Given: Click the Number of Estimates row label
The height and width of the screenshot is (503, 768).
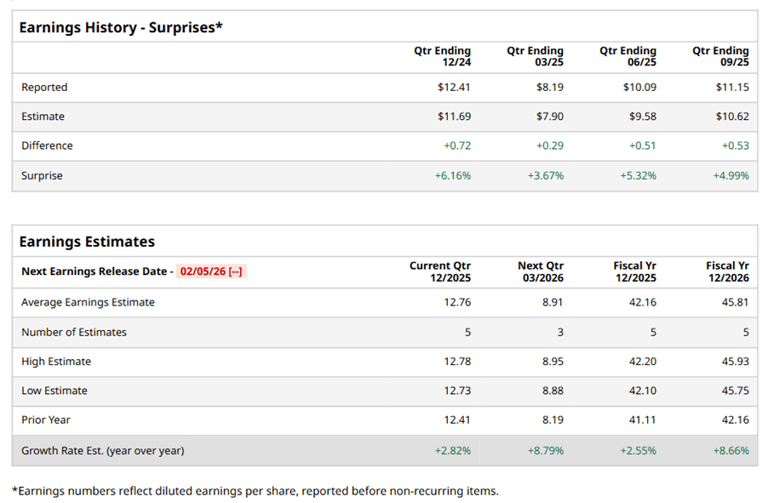Looking at the screenshot, I should [74, 331].
